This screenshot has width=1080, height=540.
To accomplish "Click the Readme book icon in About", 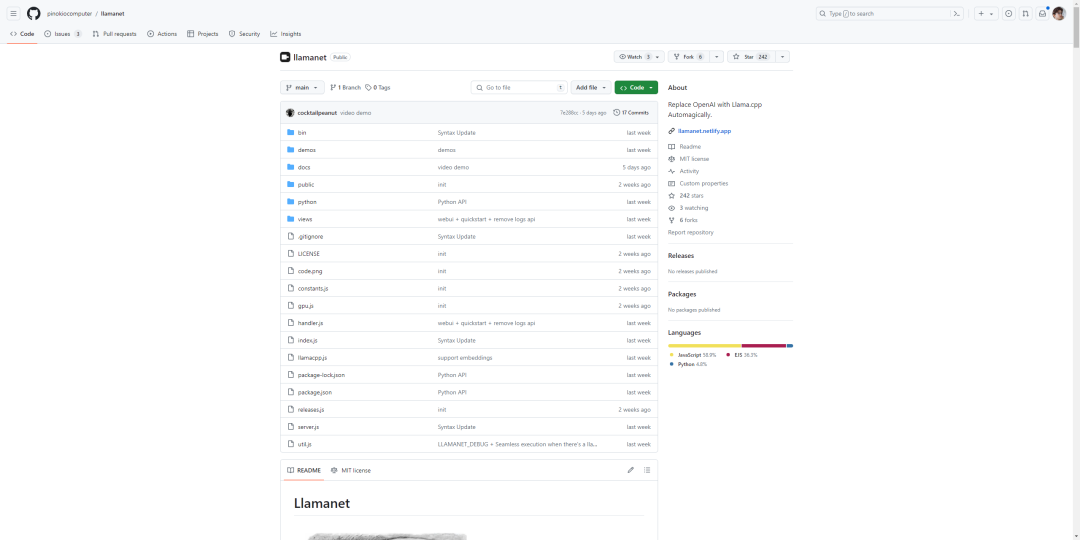I will click(x=672, y=147).
